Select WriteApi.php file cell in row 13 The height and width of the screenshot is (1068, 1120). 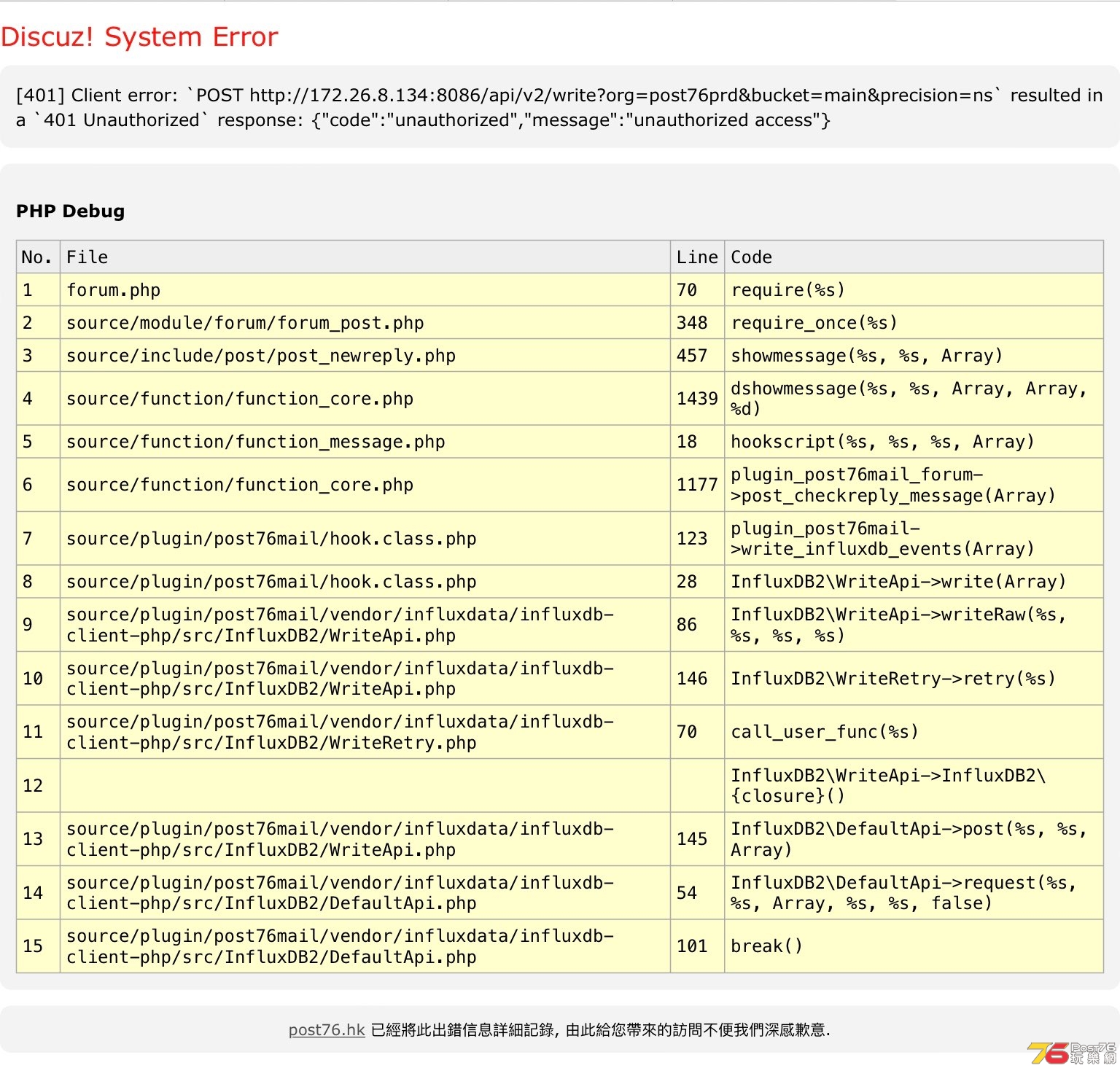(x=365, y=838)
